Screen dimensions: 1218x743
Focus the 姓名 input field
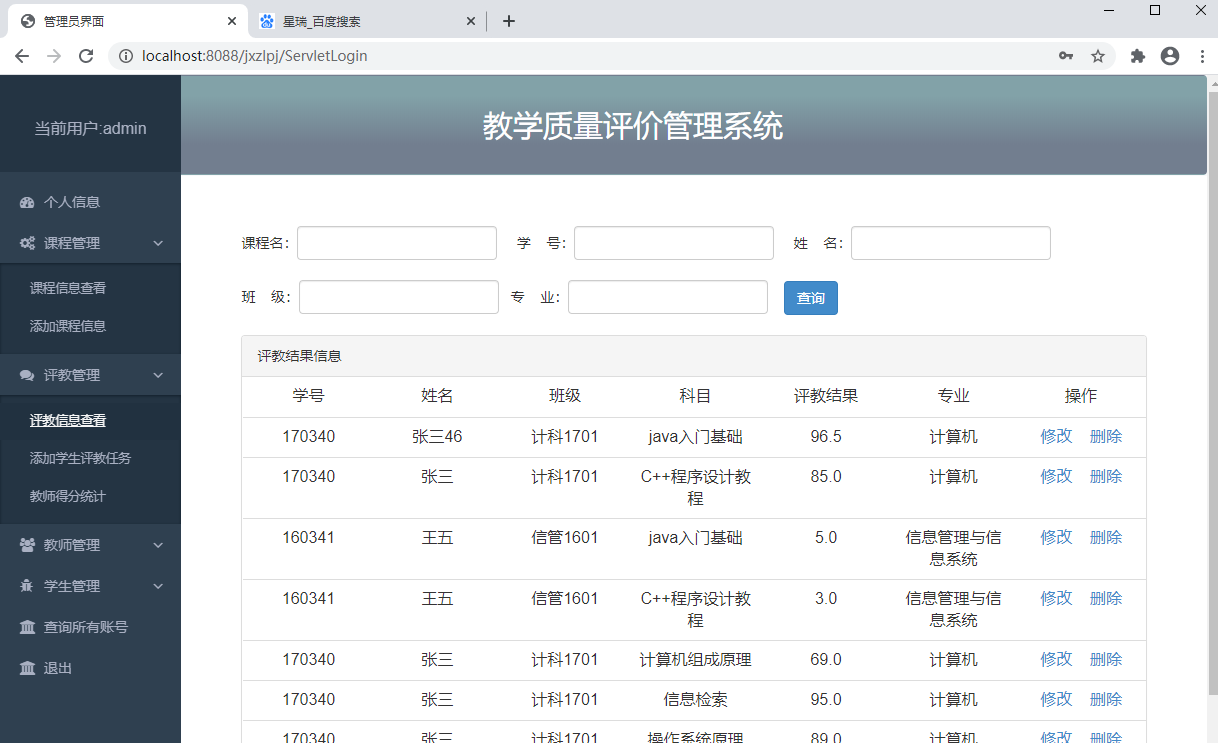click(x=951, y=243)
